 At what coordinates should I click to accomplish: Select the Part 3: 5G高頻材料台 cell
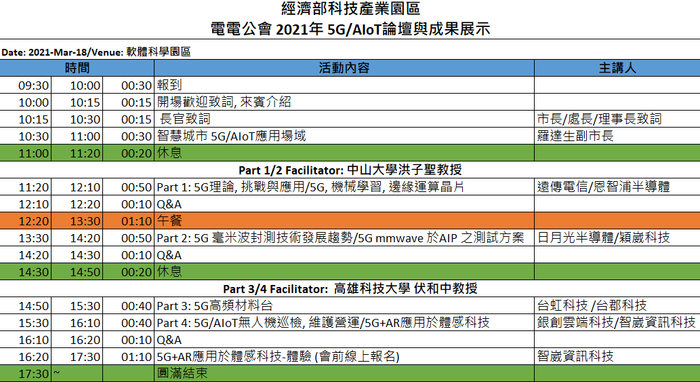coord(344,306)
